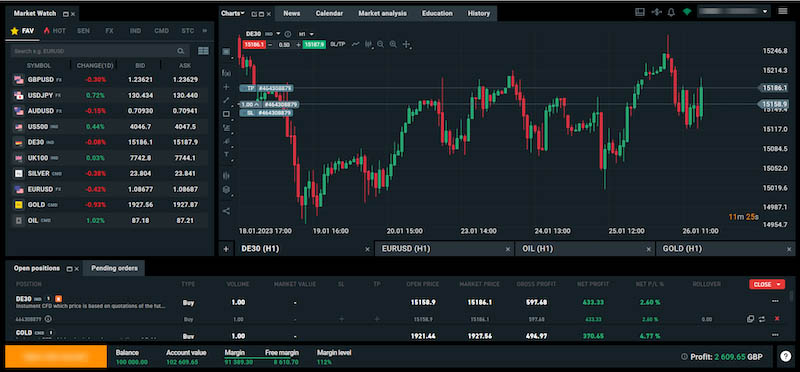Image resolution: width=800 pixels, height=372 pixels.
Task: Duplicate position 464308879 with copy icon
Action: (x=750, y=319)
